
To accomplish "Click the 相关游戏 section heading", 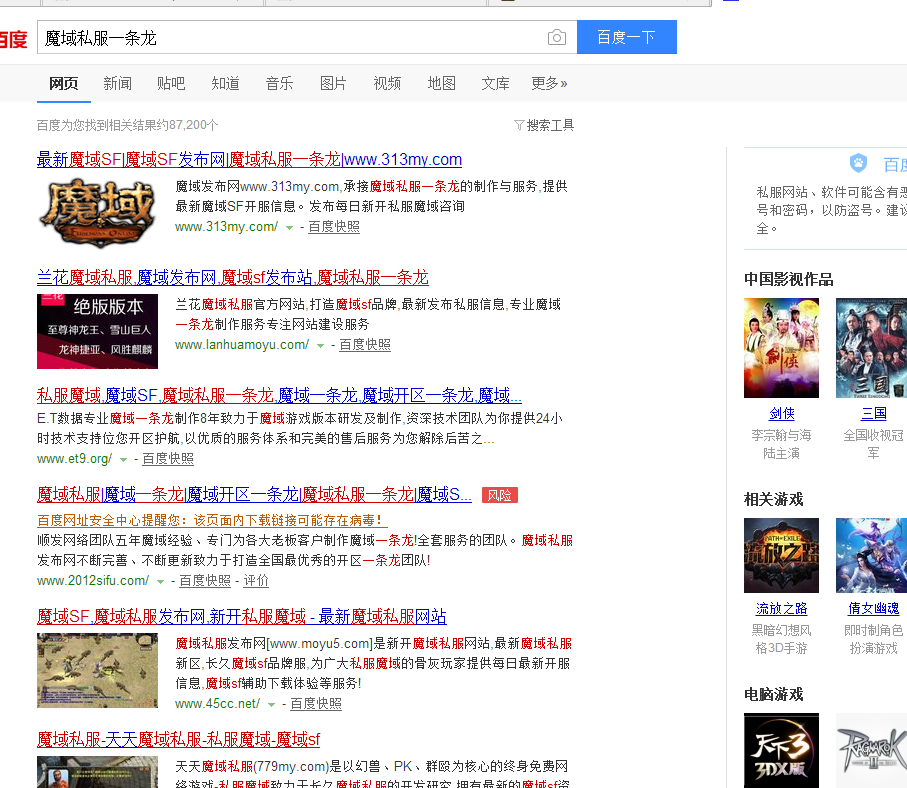I will click(773, 499).
